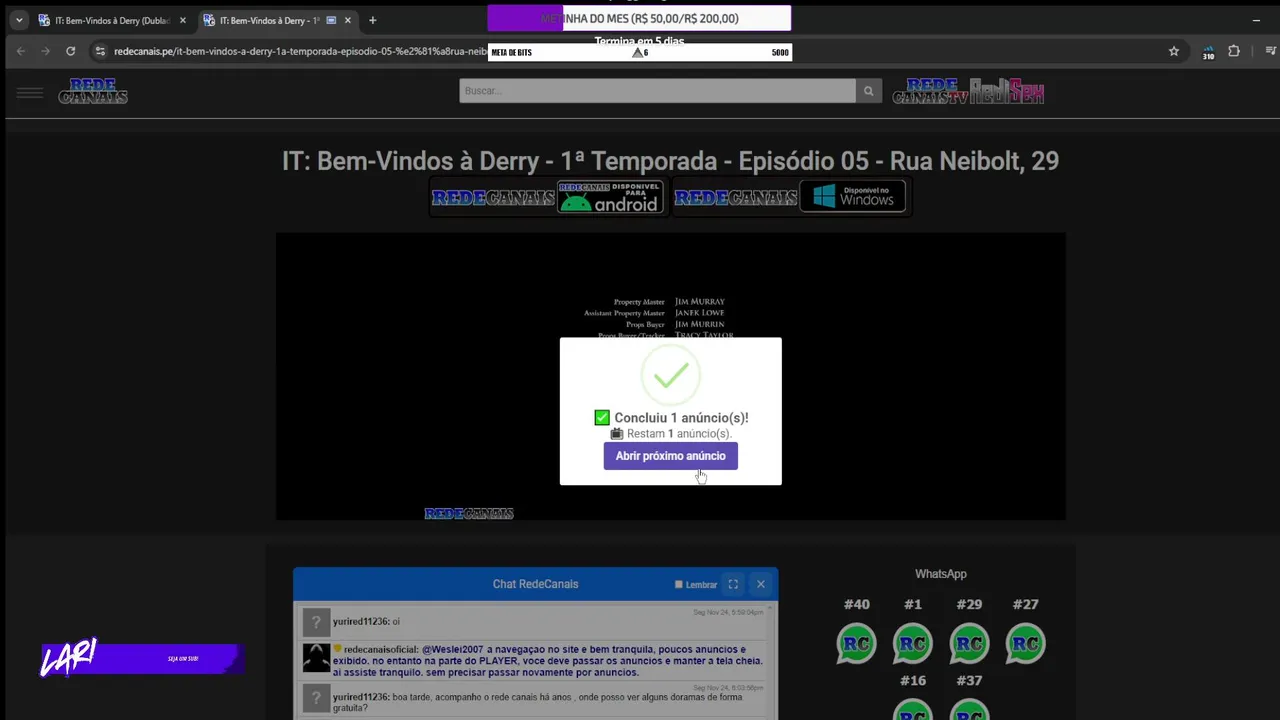Click Abrir próximo anúncio button

coord(670,456)
